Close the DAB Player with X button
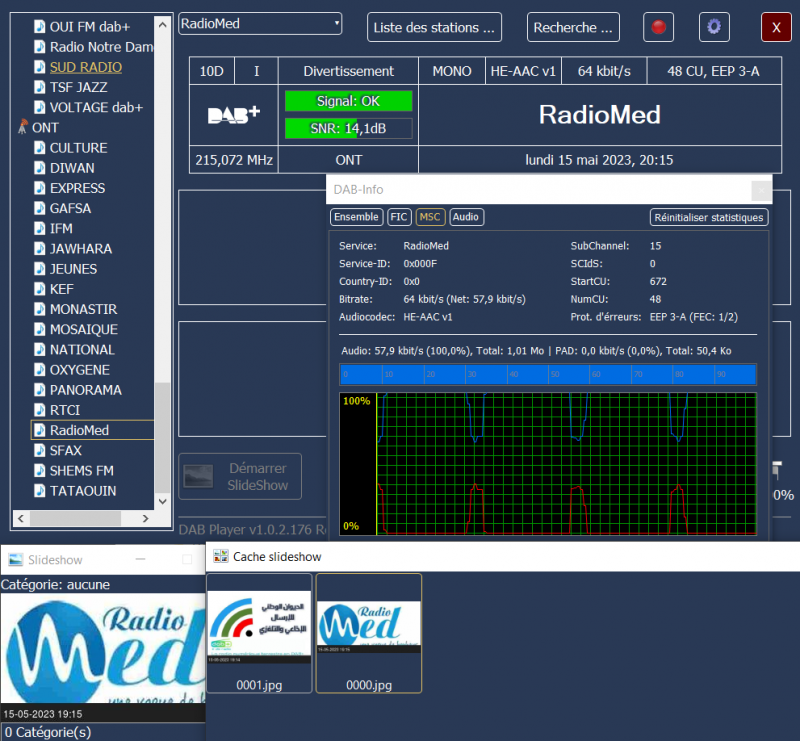Image resolution: width=800 pixels, height=741 pixels. click(x=776, y=27)
